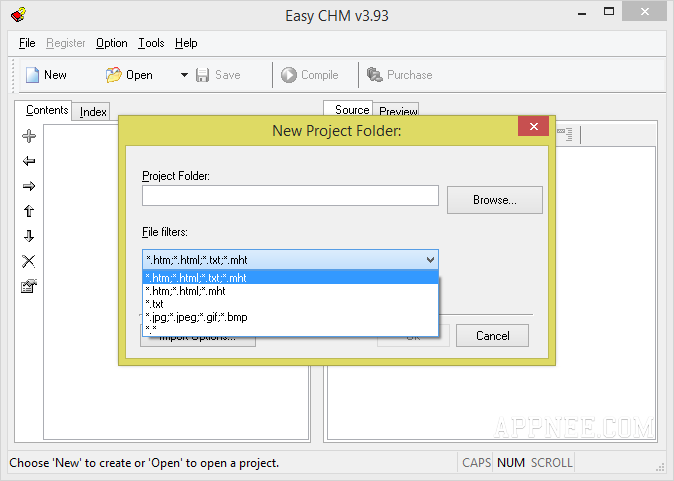Click the Easy CHM app icon in title bar
The width and height of the screenshot is (674, 481).
pyautogui.click(x=18, y=15)
